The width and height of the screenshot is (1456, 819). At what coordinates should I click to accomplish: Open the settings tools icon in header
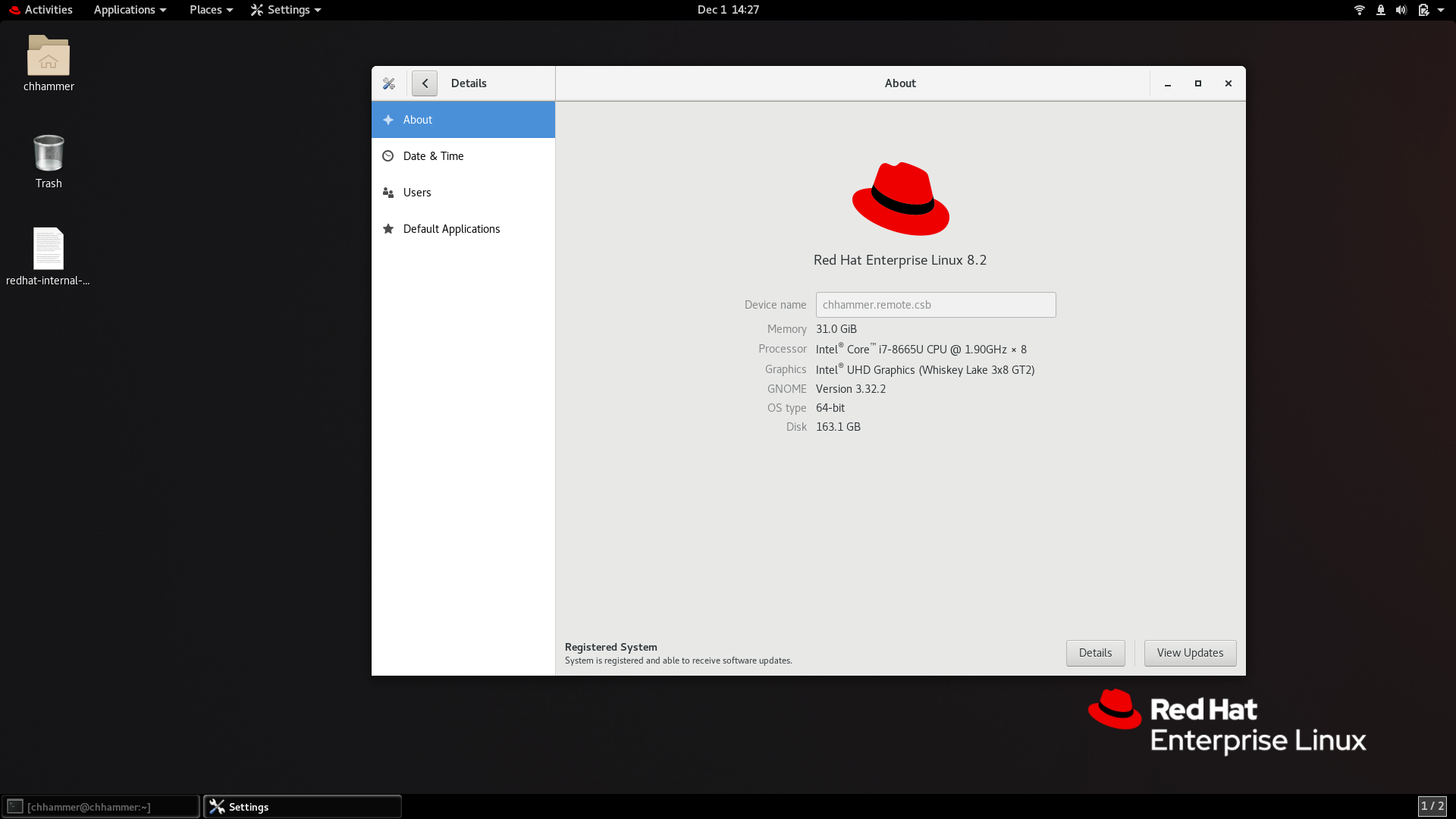pyautogui.click(x=389, y=83)
